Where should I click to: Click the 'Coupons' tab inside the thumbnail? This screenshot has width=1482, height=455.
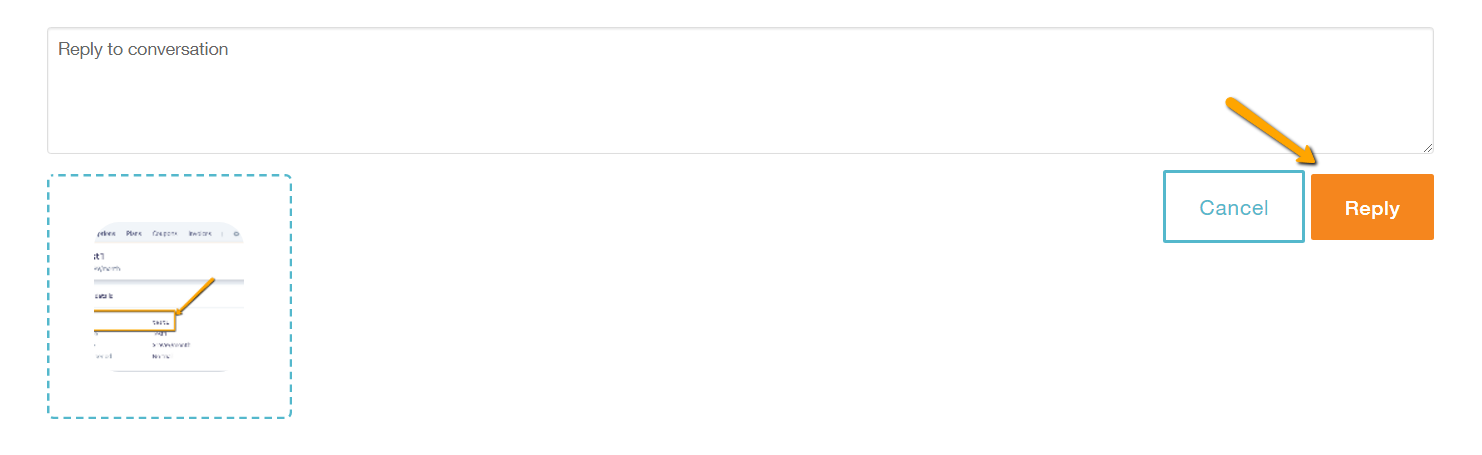pos(165,234)
